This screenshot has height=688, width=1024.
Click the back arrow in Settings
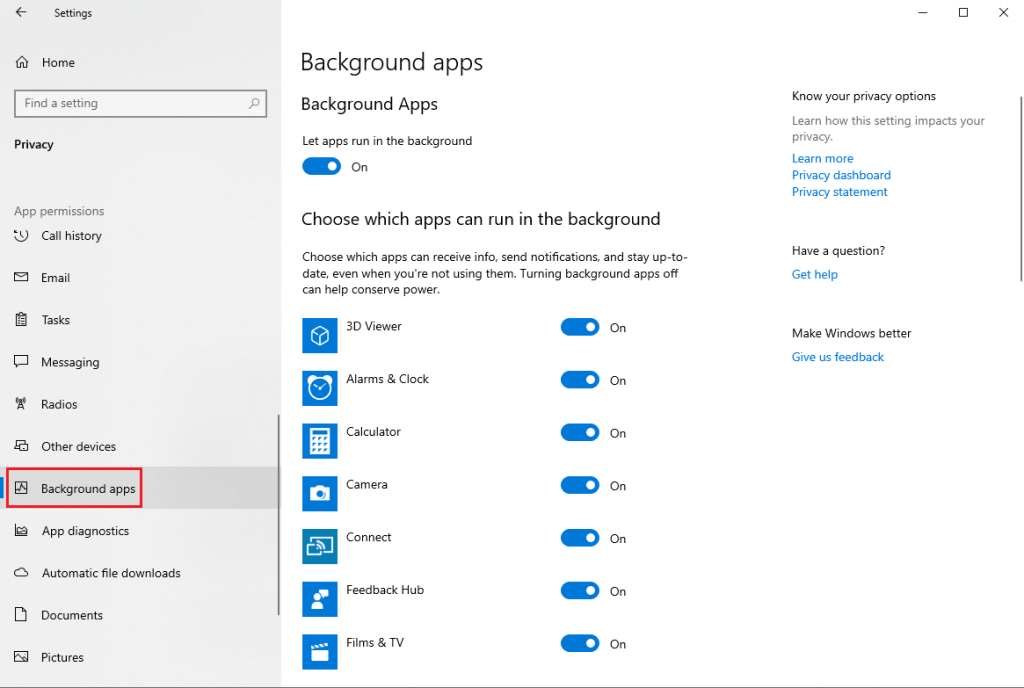click(x=21, y=12)
